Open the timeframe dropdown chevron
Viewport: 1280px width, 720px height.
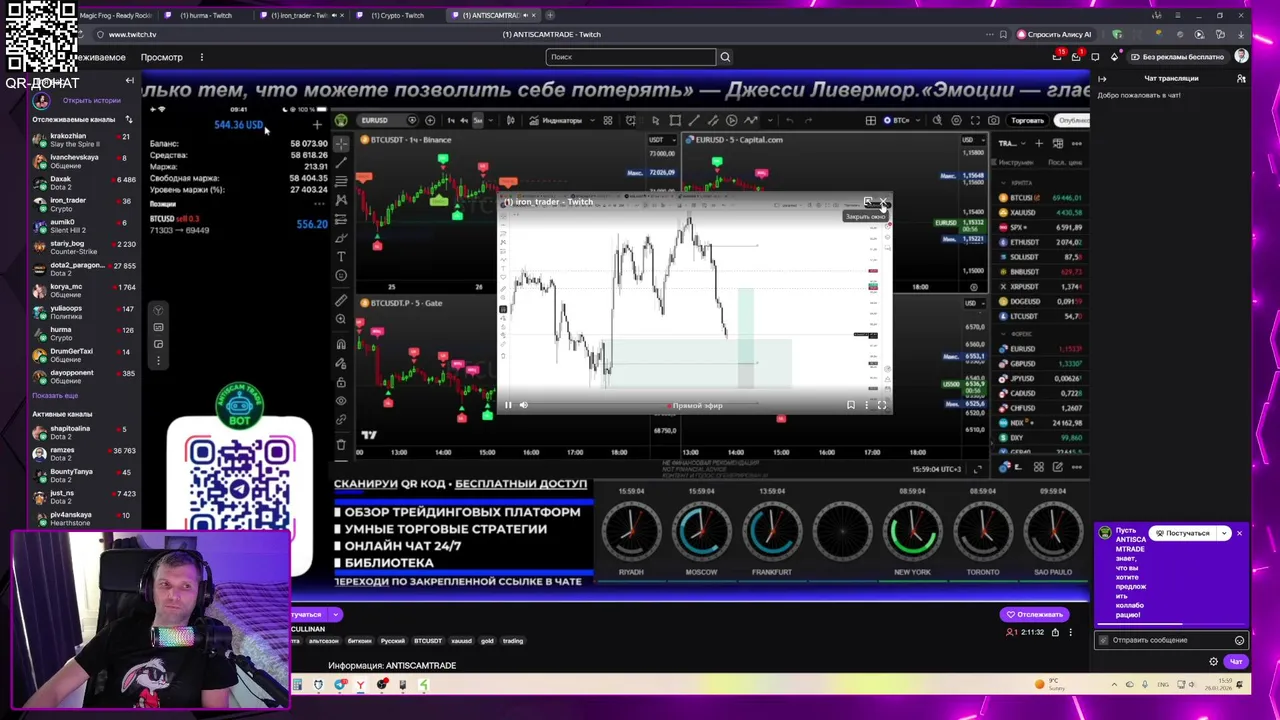point(490,120)
